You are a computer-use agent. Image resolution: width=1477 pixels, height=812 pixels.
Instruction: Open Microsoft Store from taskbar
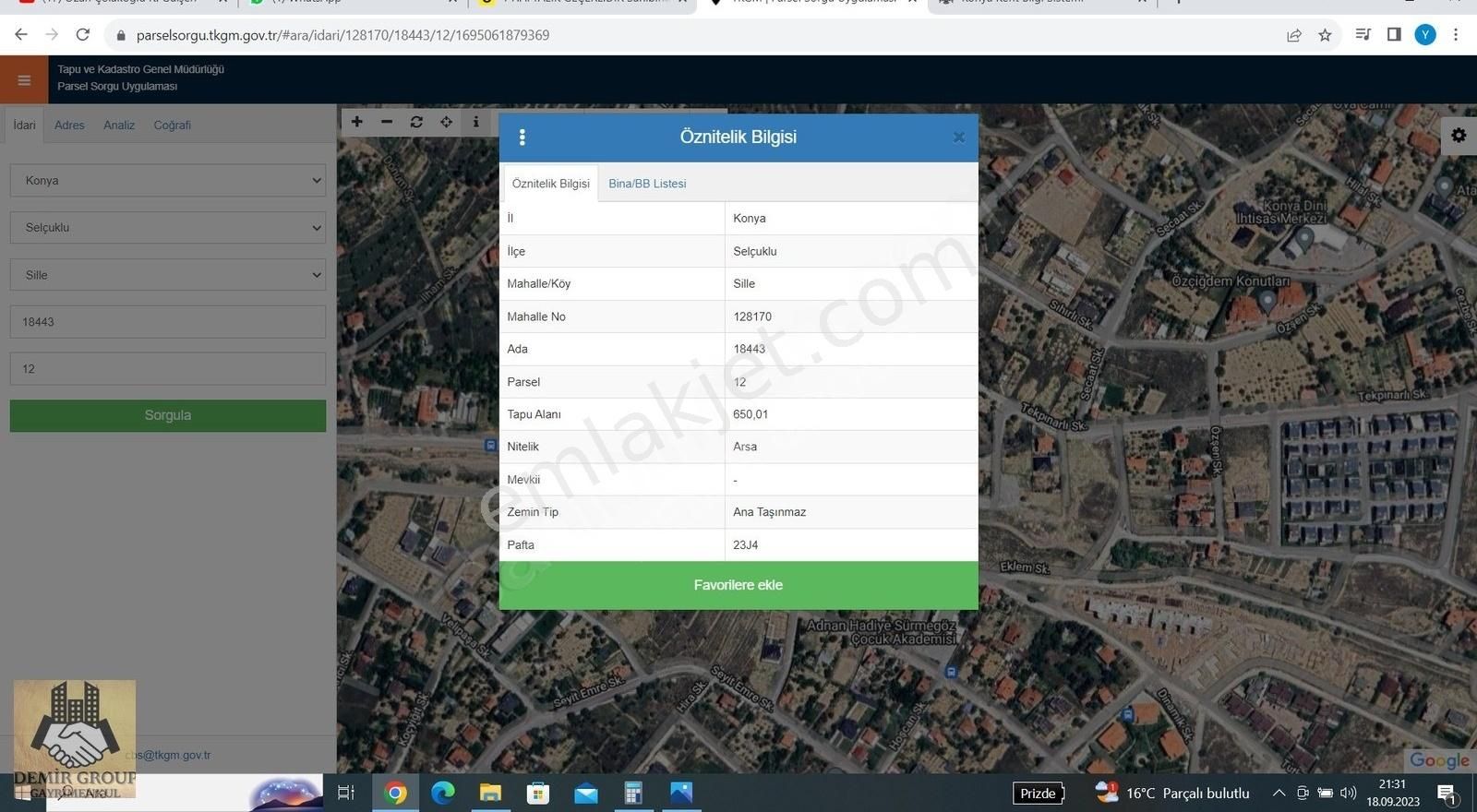tap(538, 793)
